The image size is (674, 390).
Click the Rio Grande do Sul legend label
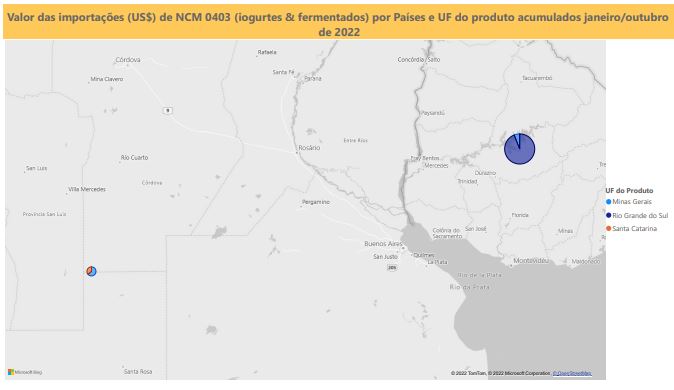coord(640,215)
